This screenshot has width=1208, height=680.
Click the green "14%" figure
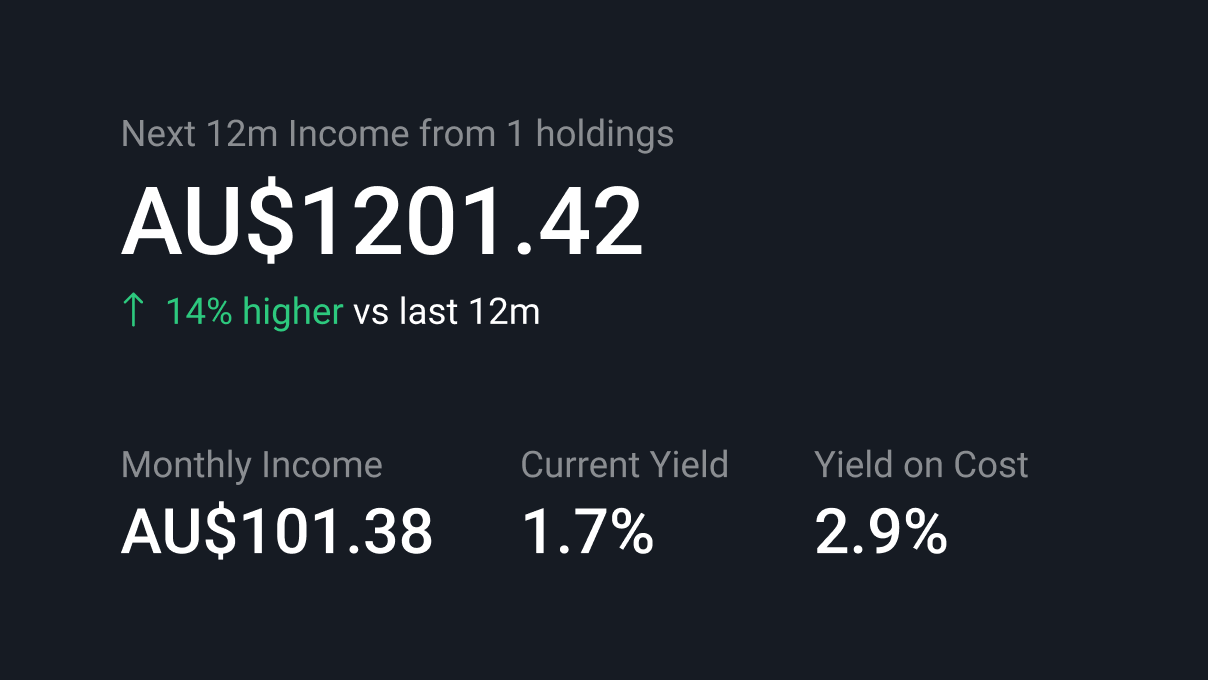coord(199,312)
